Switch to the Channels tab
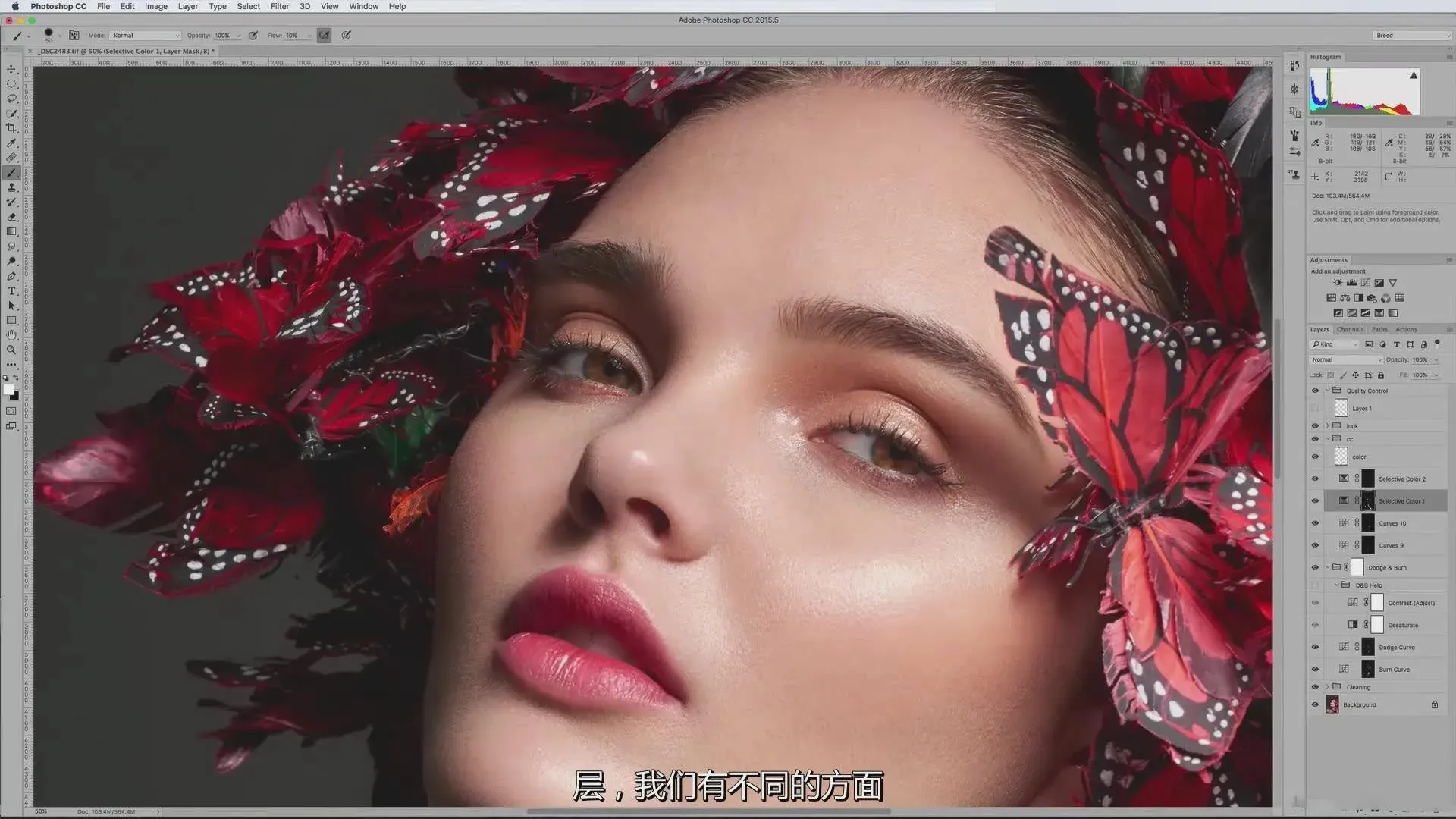 (1350, 329)
